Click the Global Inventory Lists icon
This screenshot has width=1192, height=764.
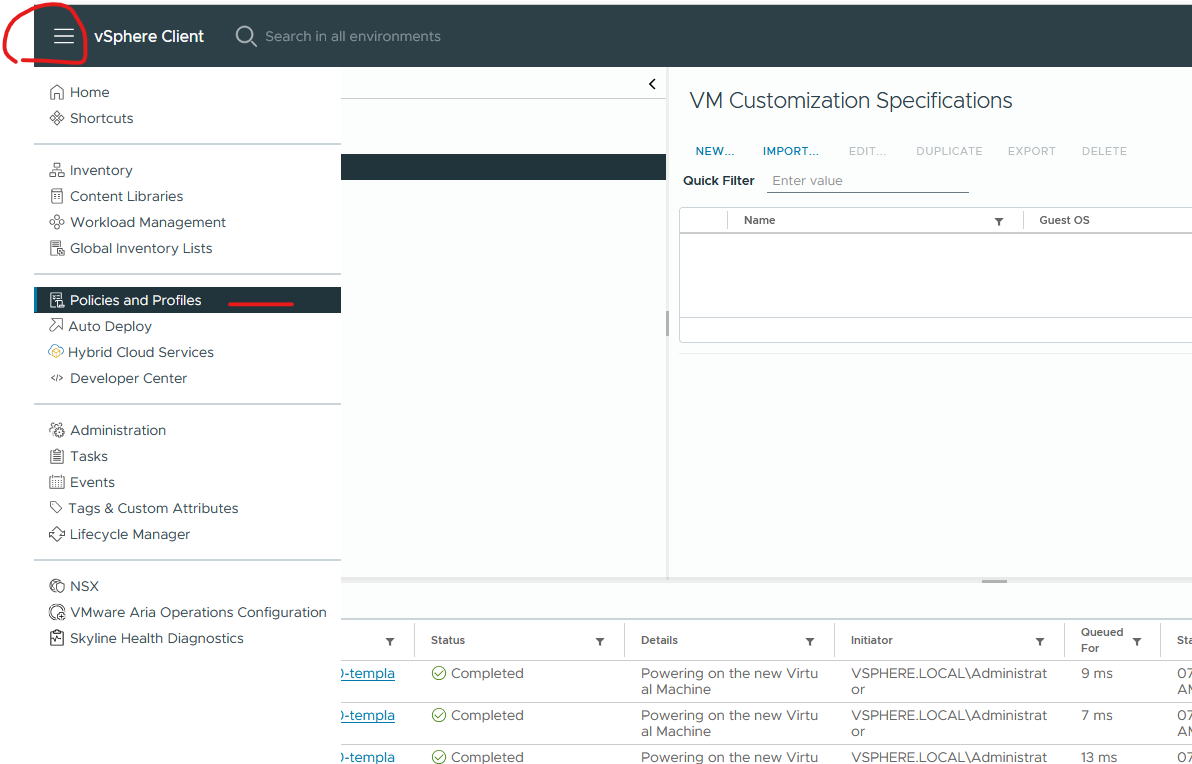56,248
